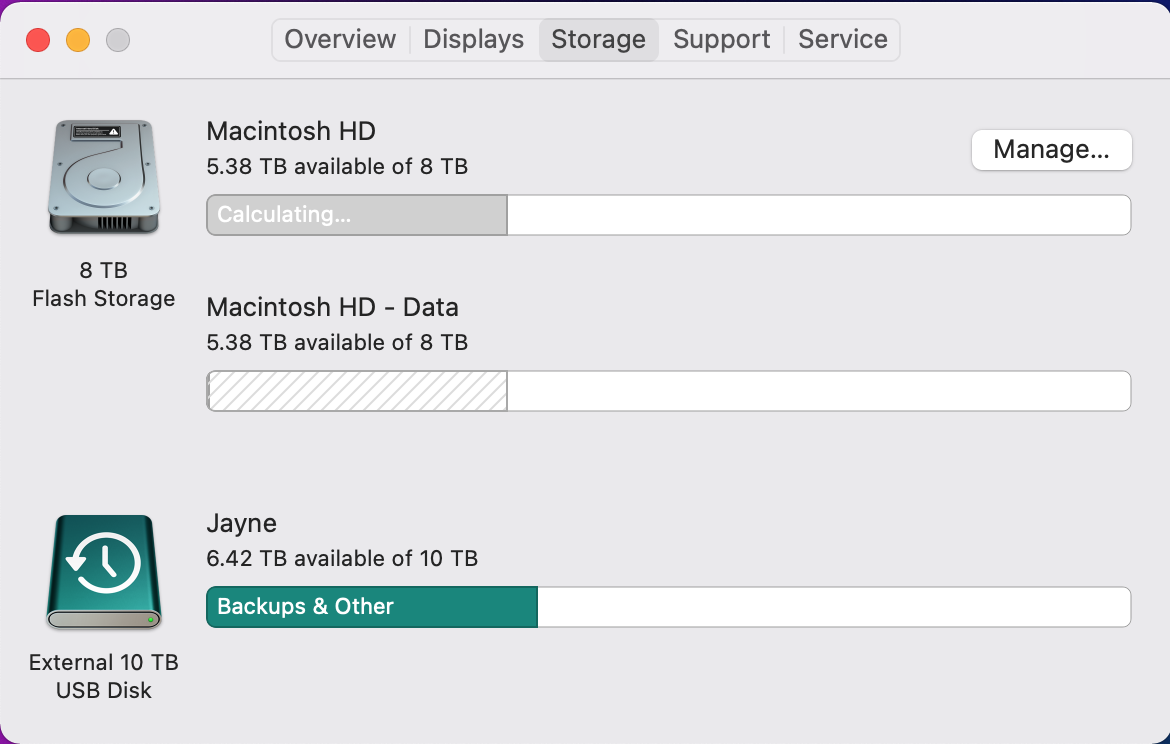Screen dimensions: 1170x744
Task: Open the Support tab
Action: point(721,40)
